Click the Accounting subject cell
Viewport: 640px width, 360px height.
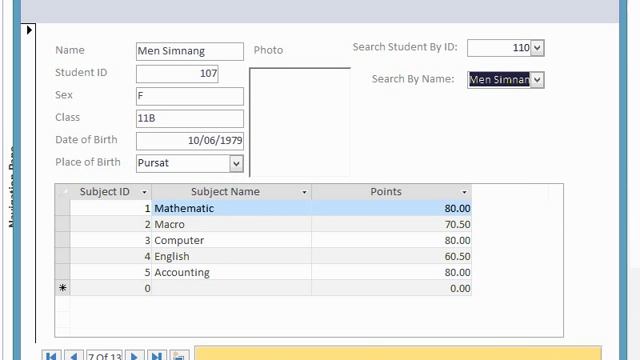coord(231,272)
